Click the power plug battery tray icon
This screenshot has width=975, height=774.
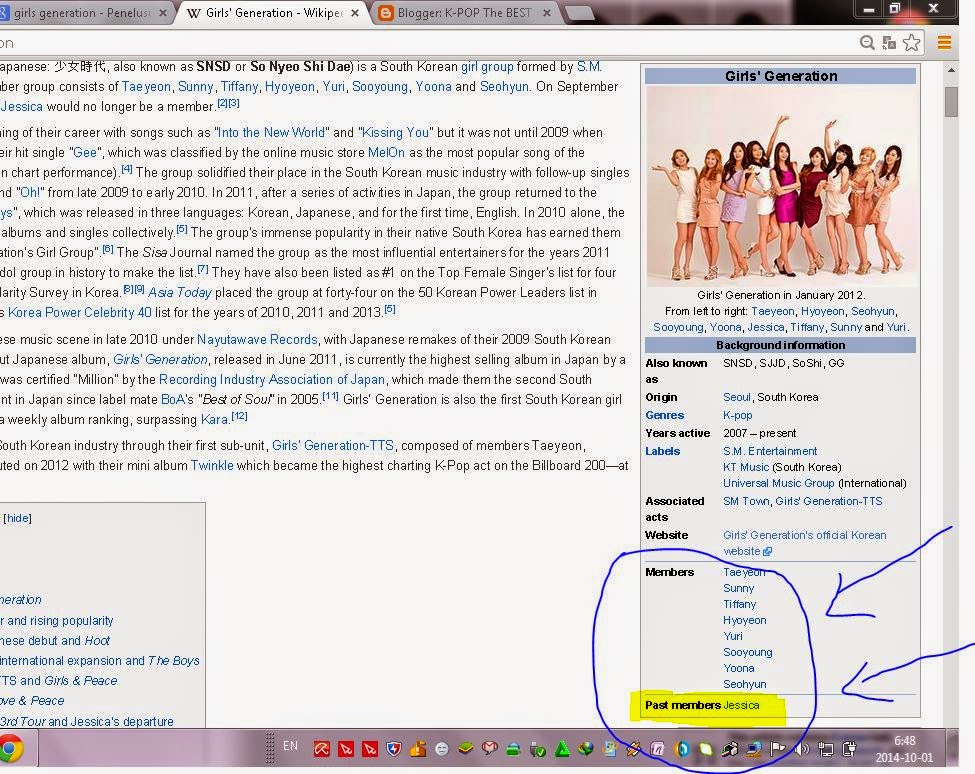[x=849, y=749]
